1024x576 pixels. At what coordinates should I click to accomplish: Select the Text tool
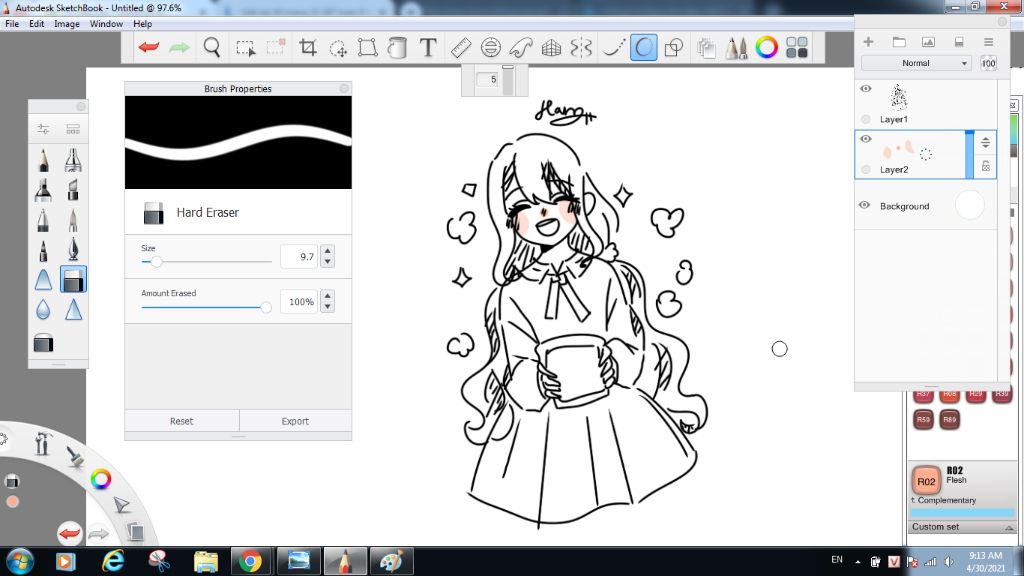(428, 47)
